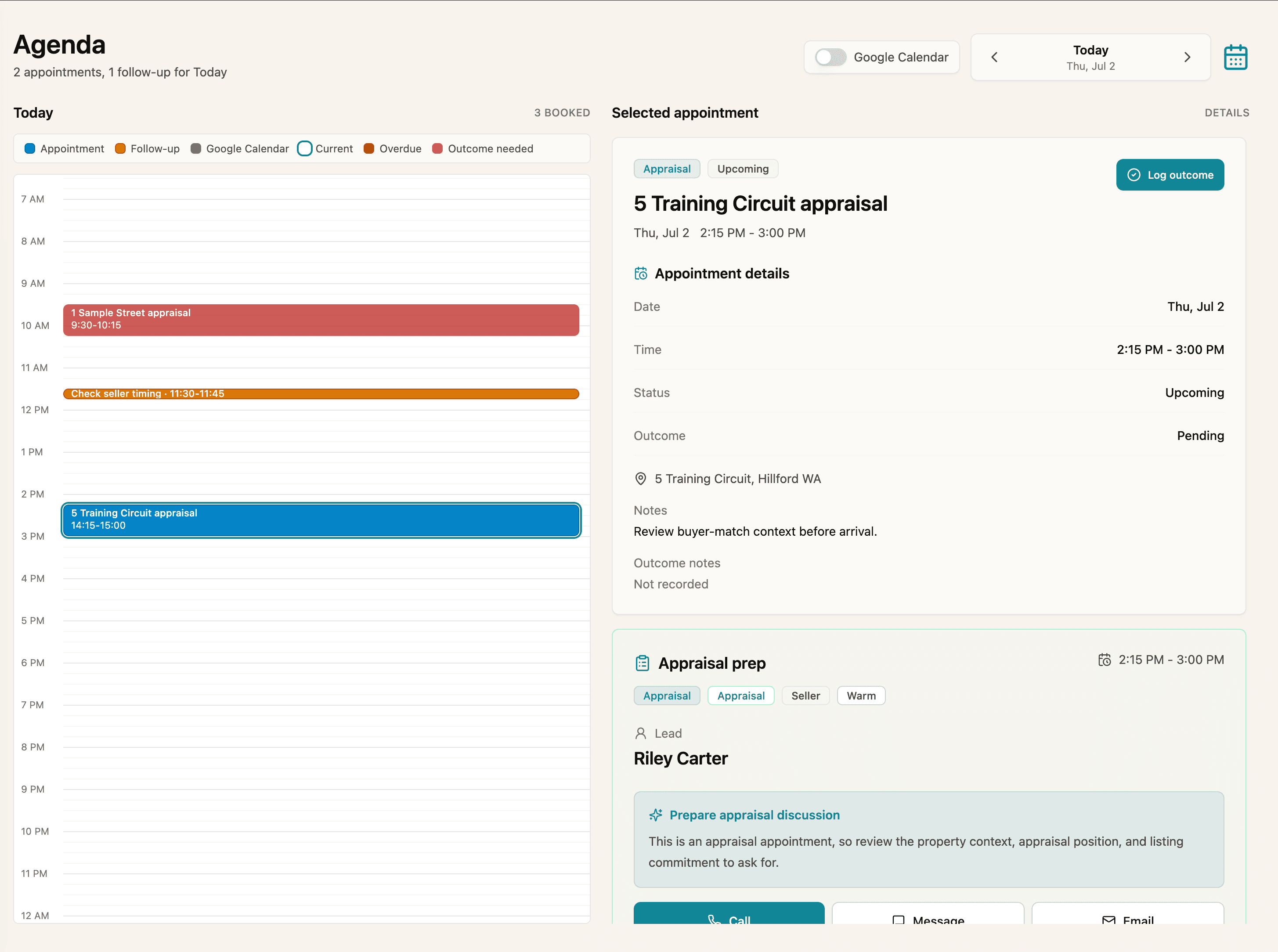
Task: Click the Appraisal prep clipboard icon
Action: click(642, 664)
